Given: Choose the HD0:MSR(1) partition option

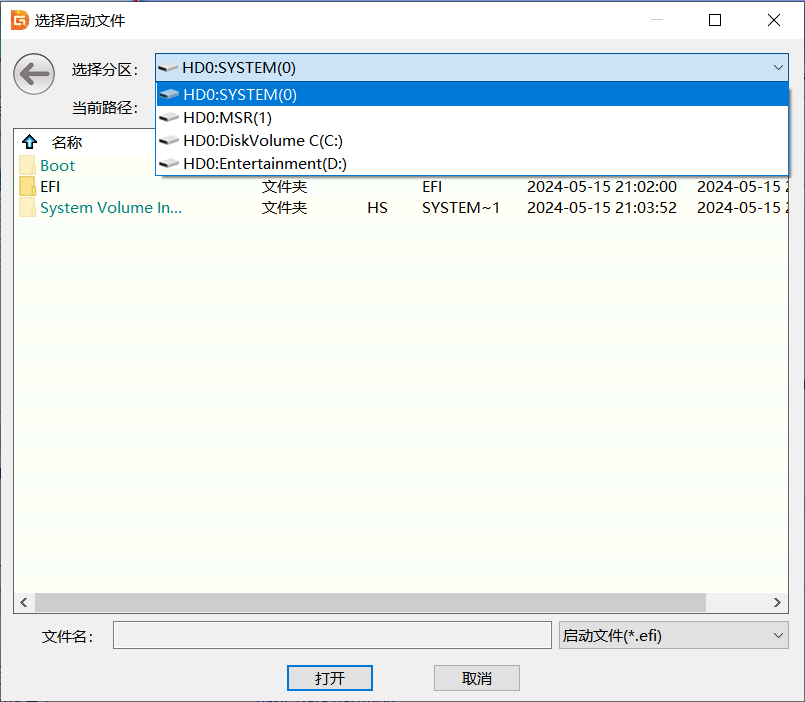Looking at the screenshot, I should [x=227, y=118].
